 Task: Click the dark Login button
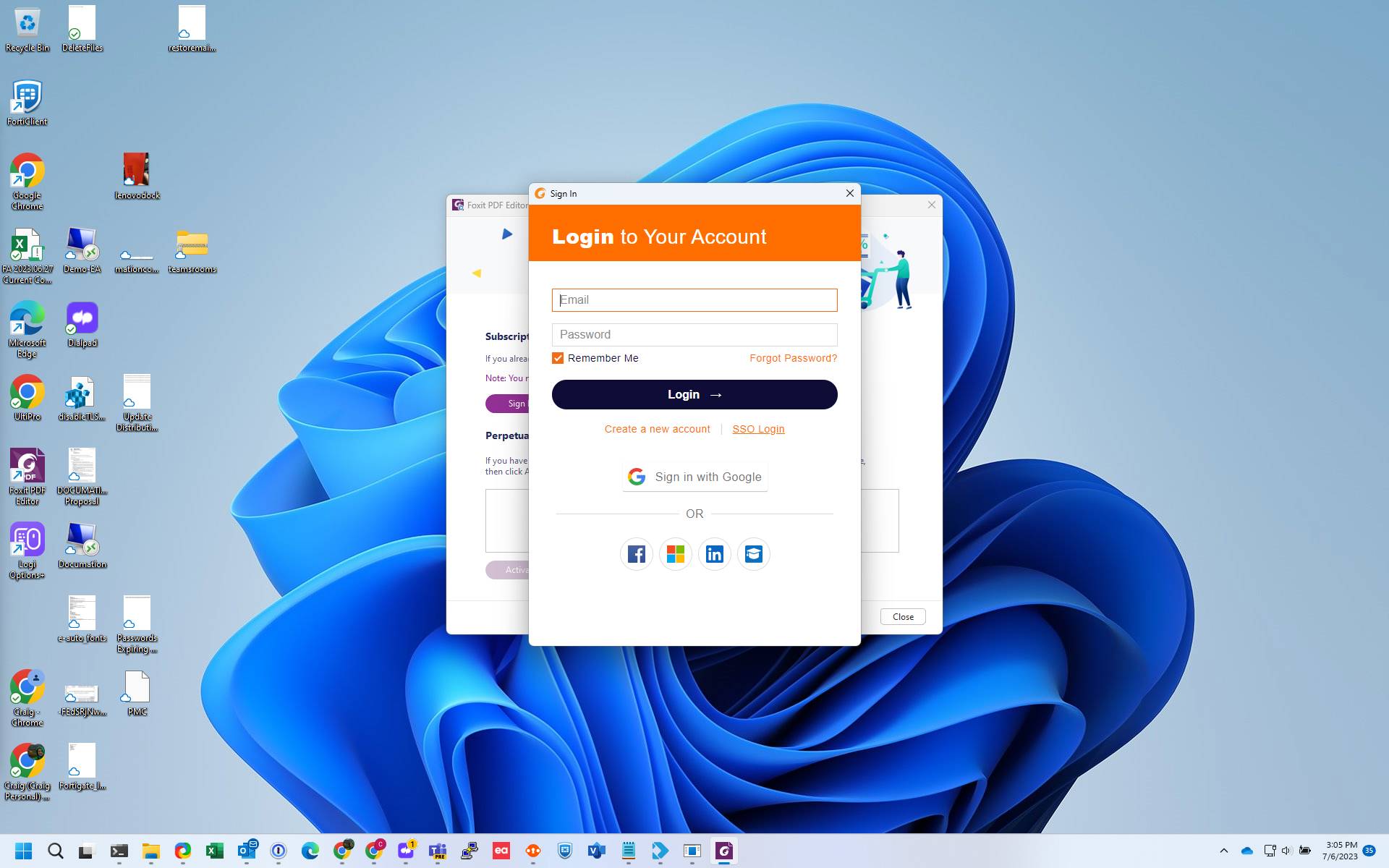(694, 395)
